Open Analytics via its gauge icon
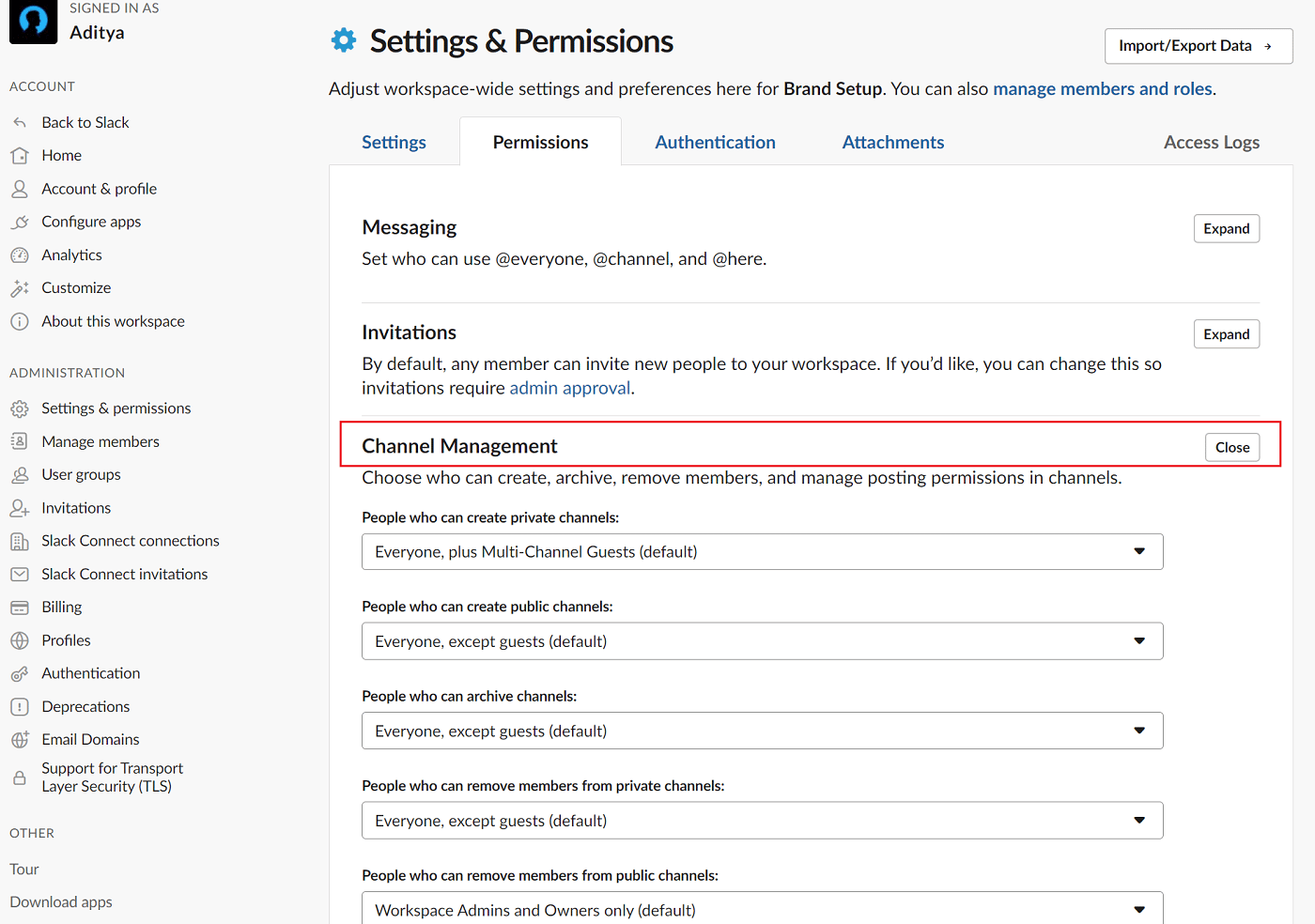The image size is (1315, 924). coord(20,255)
